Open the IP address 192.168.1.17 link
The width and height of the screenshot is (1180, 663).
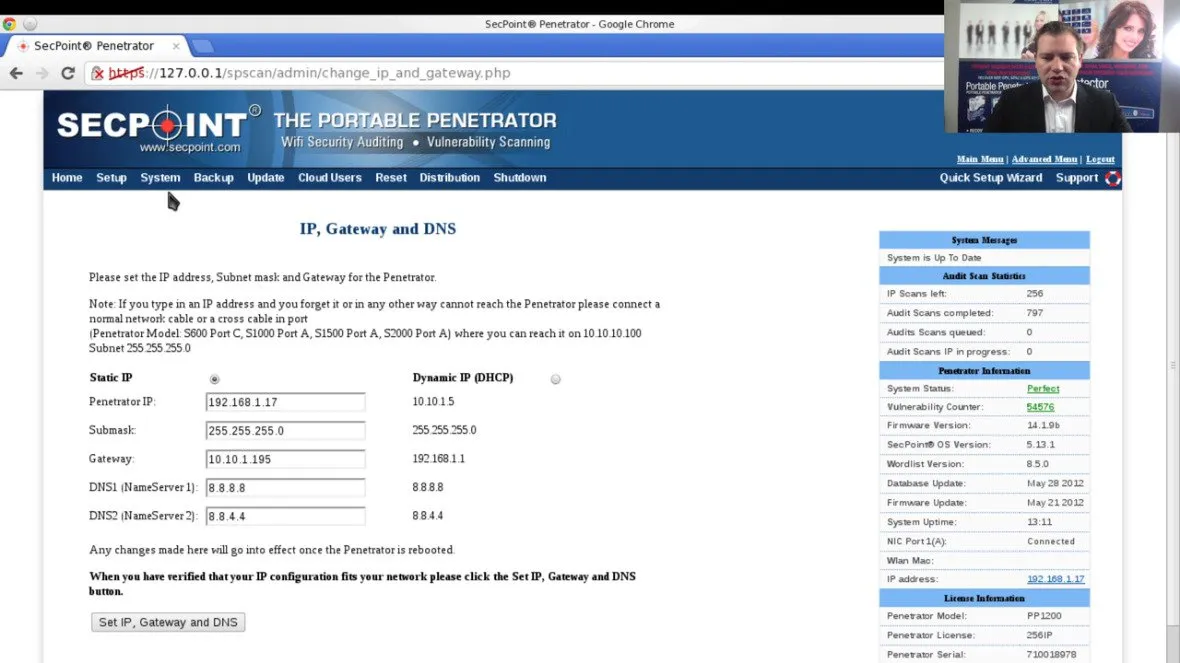(1055, 579)
